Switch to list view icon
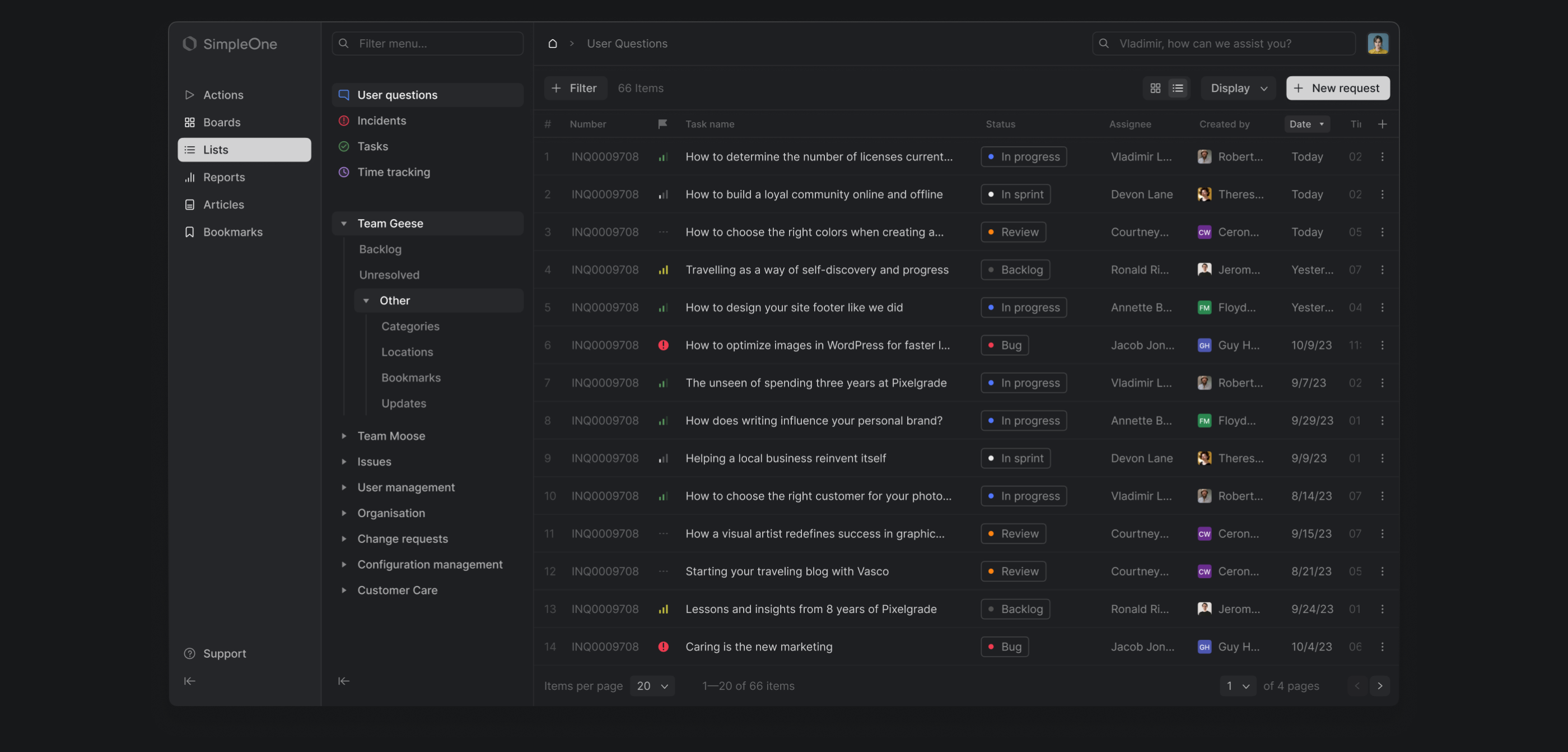The height and width of the screenshot is (752, 1568). tap(1177, 89)
